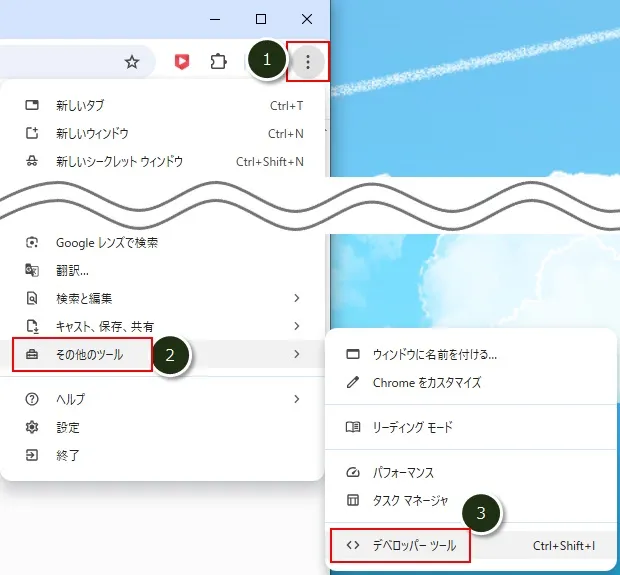
Task: Click the bookmark star icon in address bar
Action: pyautogui.click(x=132, y=62)
